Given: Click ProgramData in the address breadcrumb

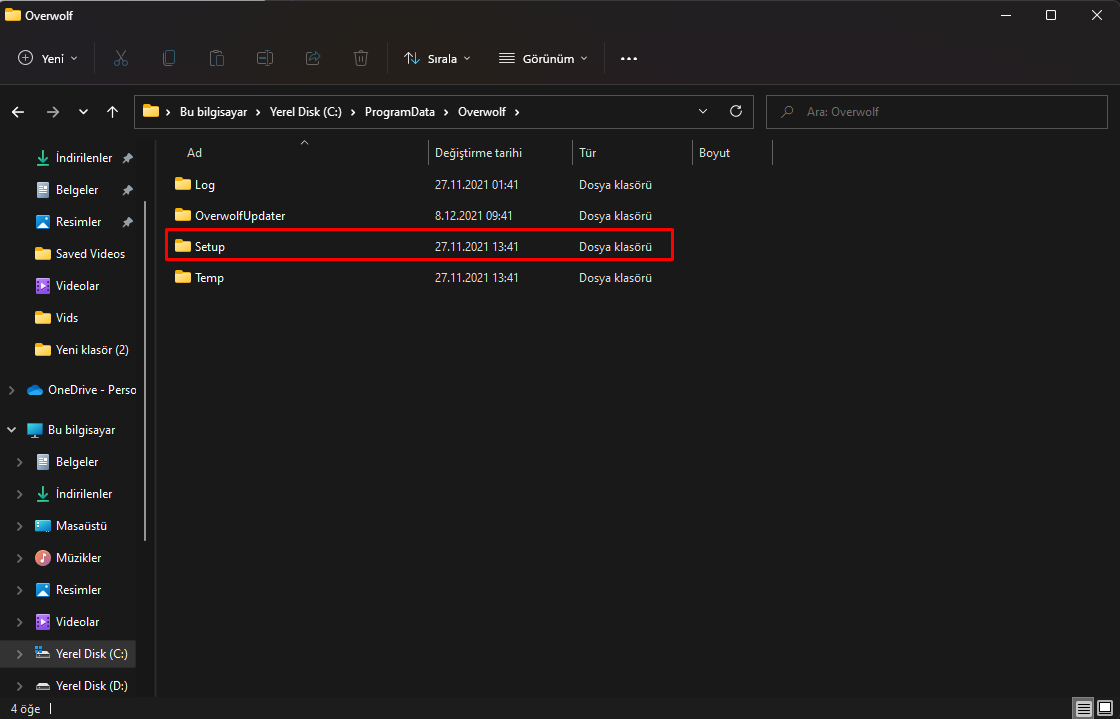Looking at the screenshot, I should point(401,112).
